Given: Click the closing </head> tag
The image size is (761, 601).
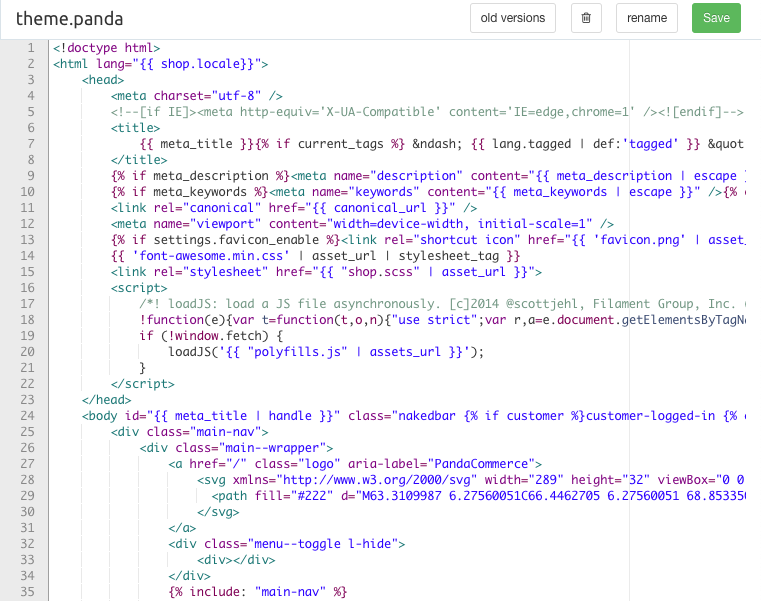Looking at the screenshot, I should (106, 401).
